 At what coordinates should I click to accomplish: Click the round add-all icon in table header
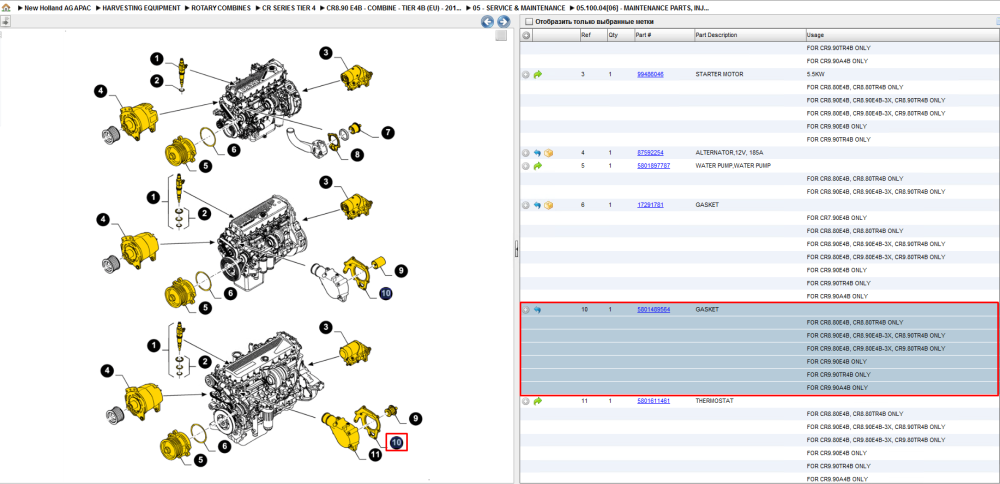[x=526, y=35]
